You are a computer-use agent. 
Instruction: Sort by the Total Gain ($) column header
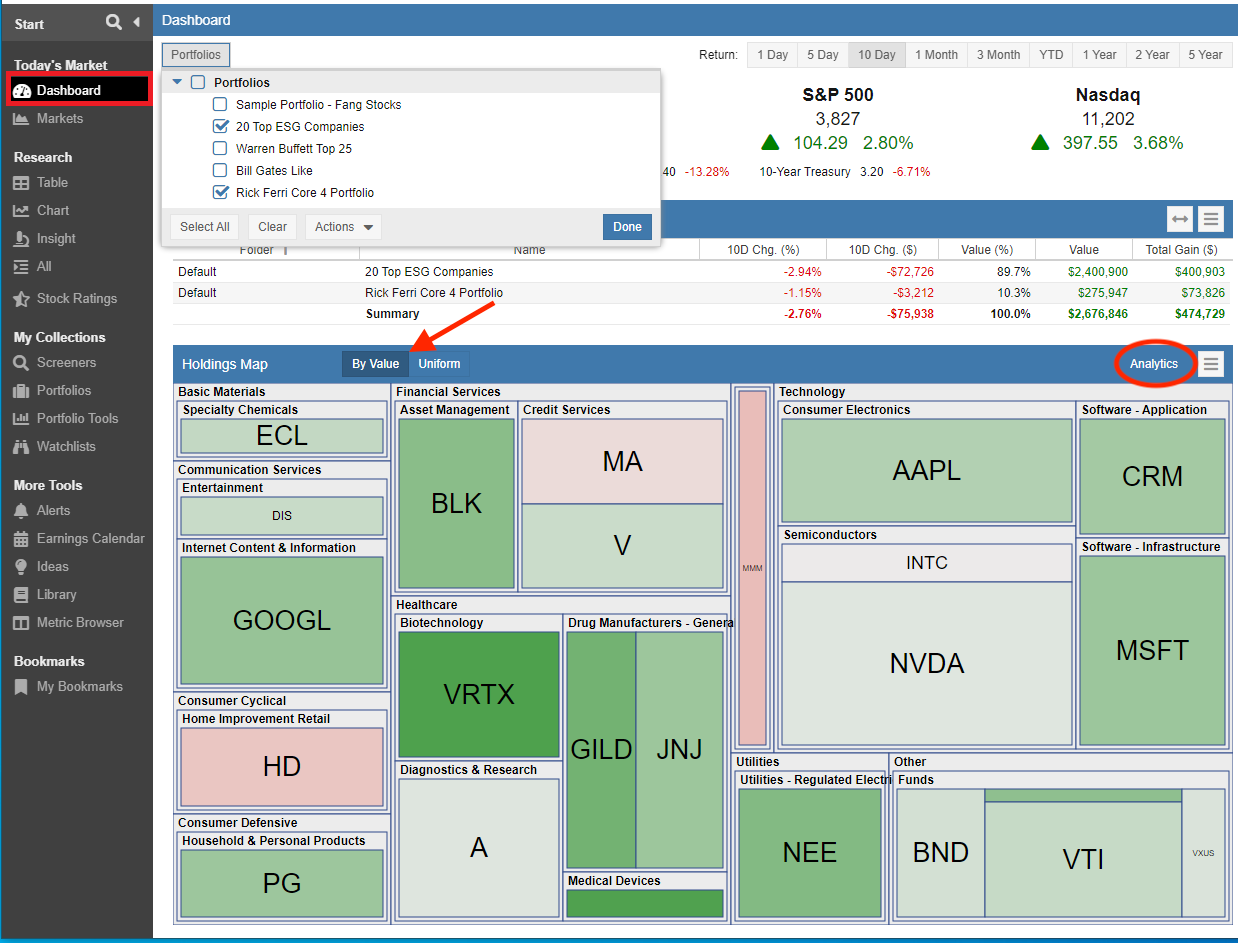pyautogui.click(x=1182, y=250)
